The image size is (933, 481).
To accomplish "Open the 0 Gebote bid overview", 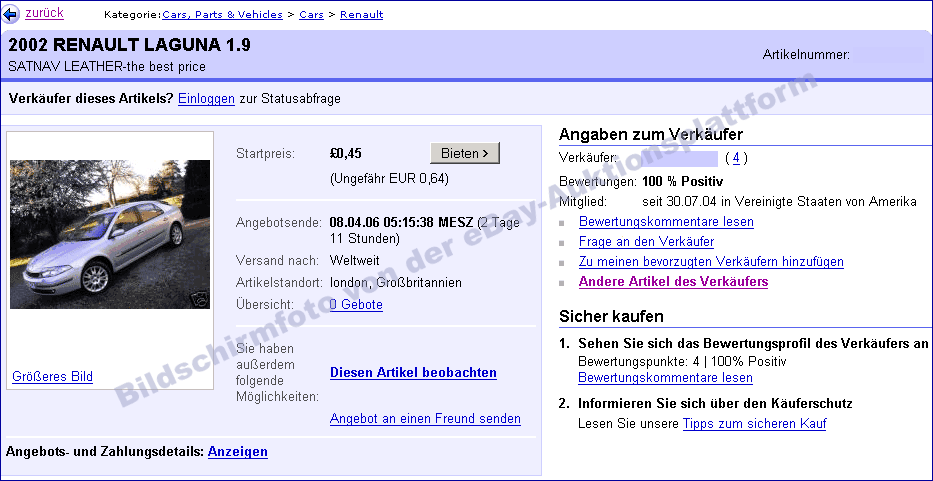I will (356, 305).
